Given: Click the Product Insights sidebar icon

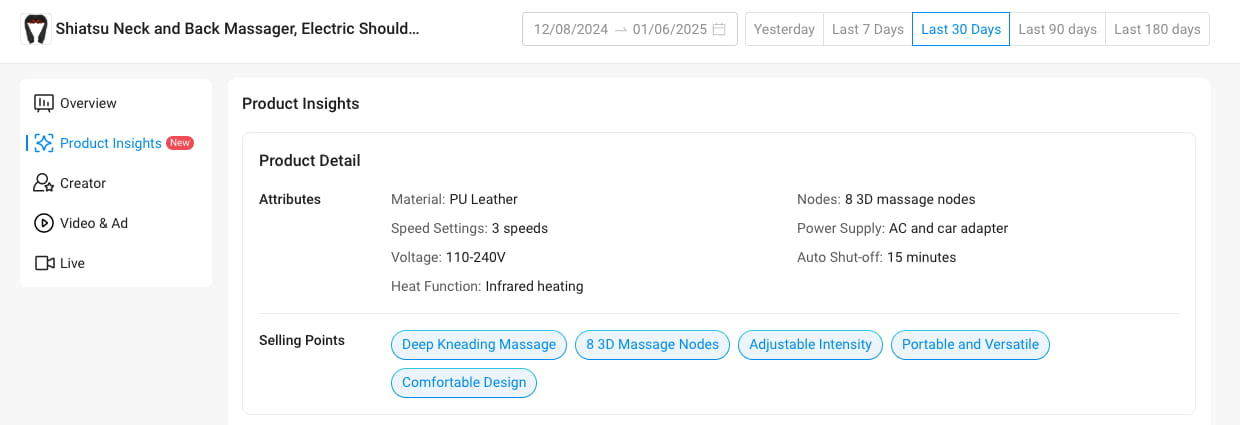Looking at the screenshot, I should [43, 143].
